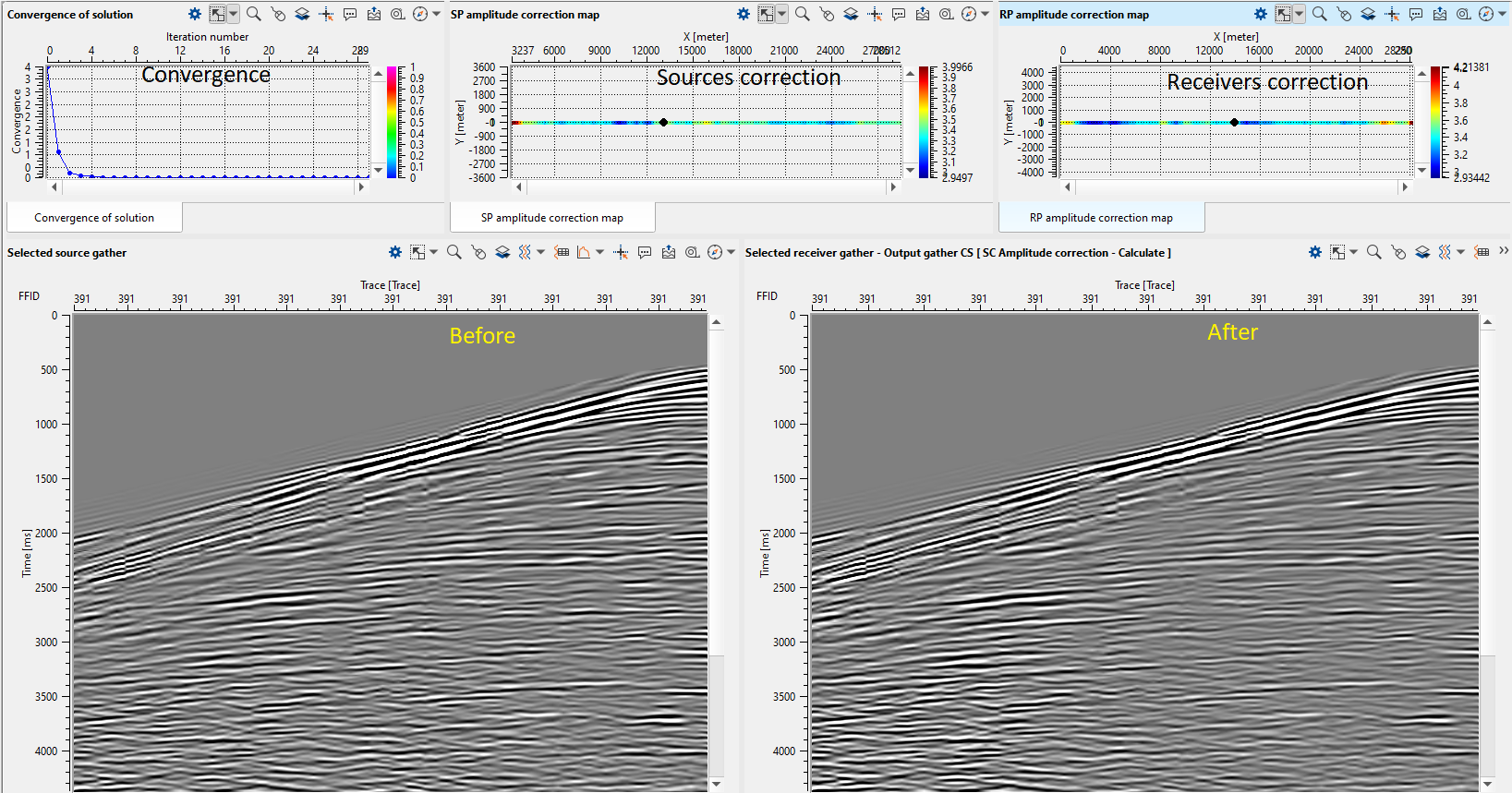Click wiggle display icon in Selected receiver gather toolbar
Image resolution: width=1512 pixels, height=793 pixels.
(1445, 252)
